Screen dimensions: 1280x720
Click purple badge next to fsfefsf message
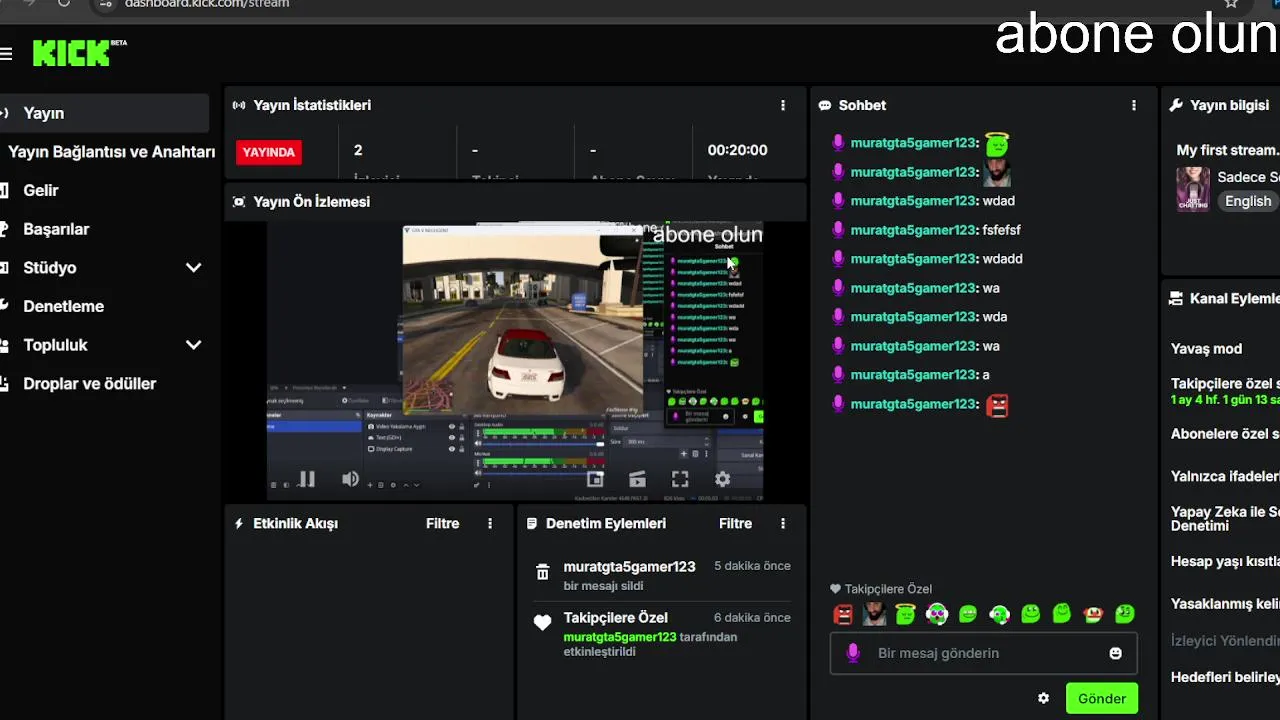pos(838,230)
